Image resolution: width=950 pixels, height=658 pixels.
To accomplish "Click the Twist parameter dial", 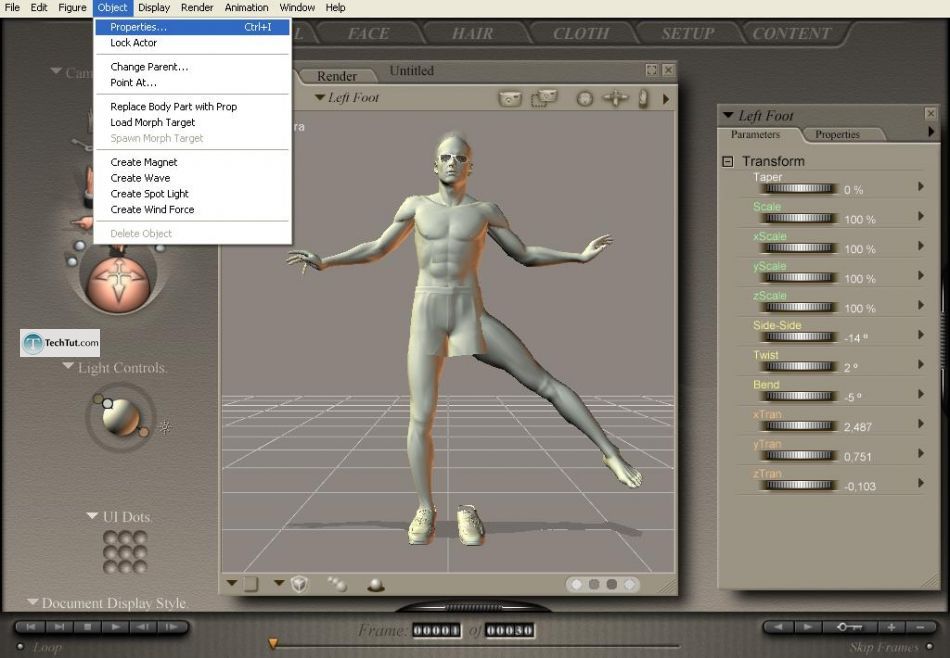I will (799, 367).
